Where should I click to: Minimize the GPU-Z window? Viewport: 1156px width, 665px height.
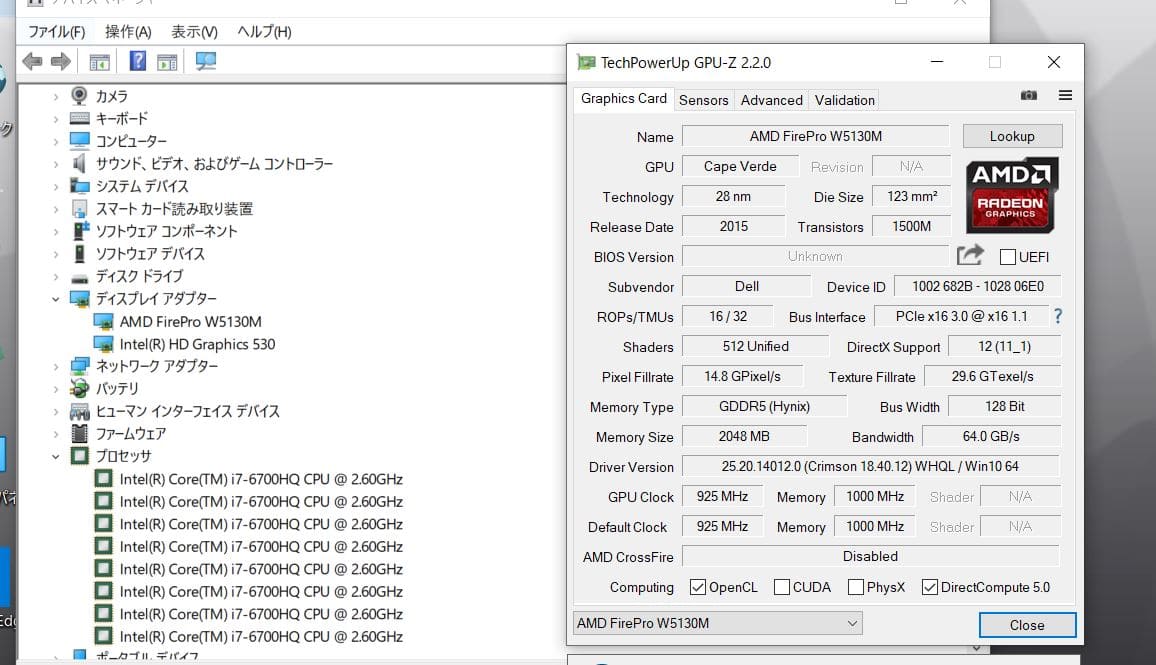coord(937,62)
